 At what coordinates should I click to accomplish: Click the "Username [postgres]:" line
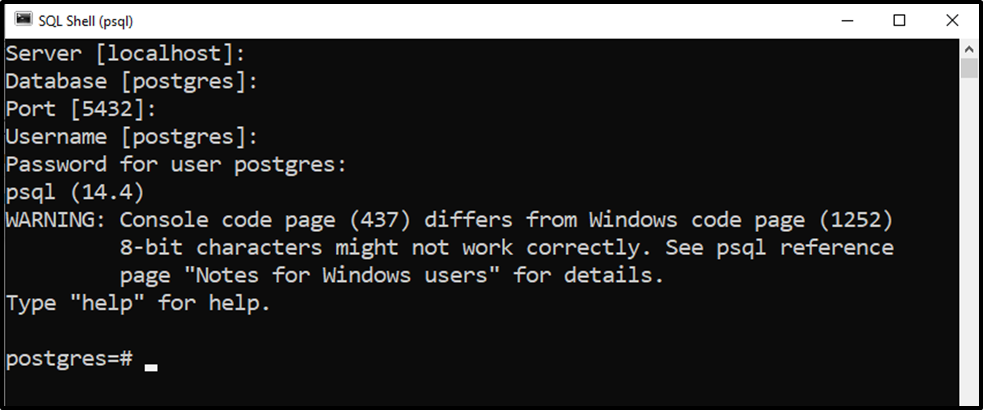(x=132, y=137)
